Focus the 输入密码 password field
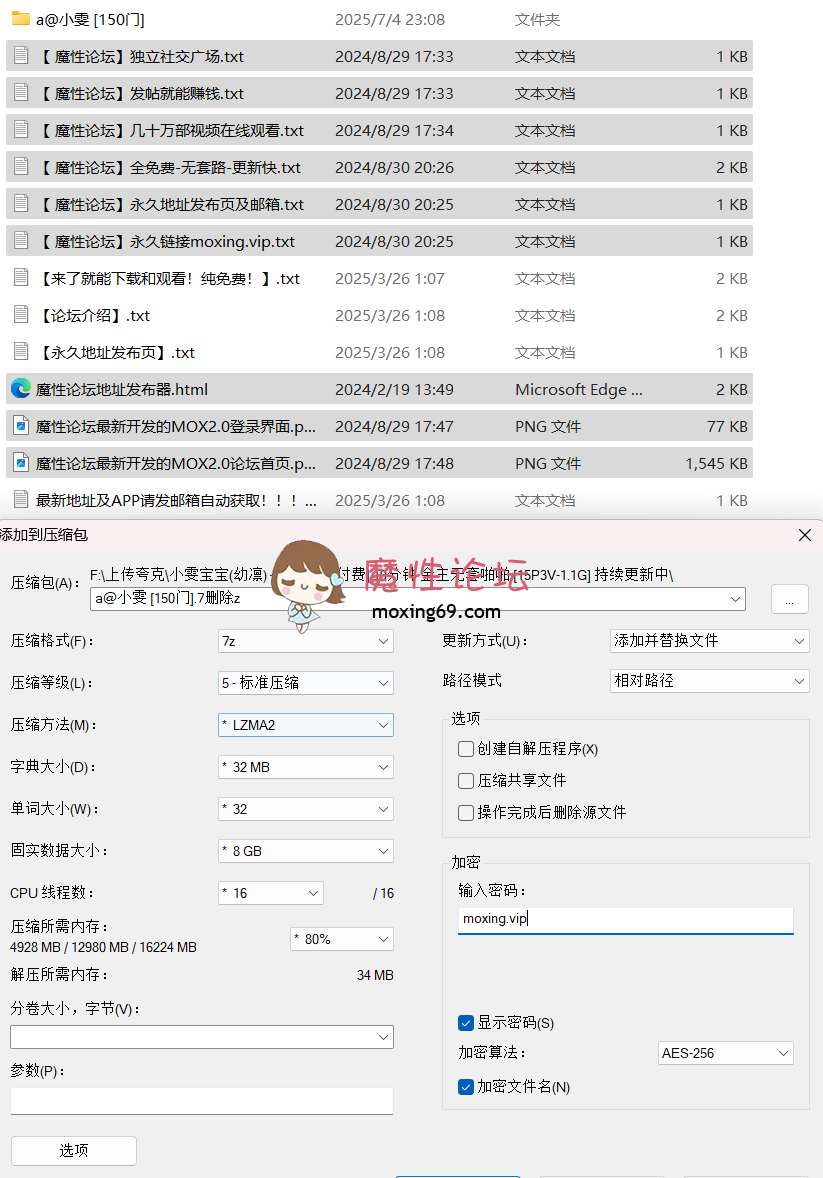The width and height of the screenshot is (823, 1178). (x=626, y=920)
